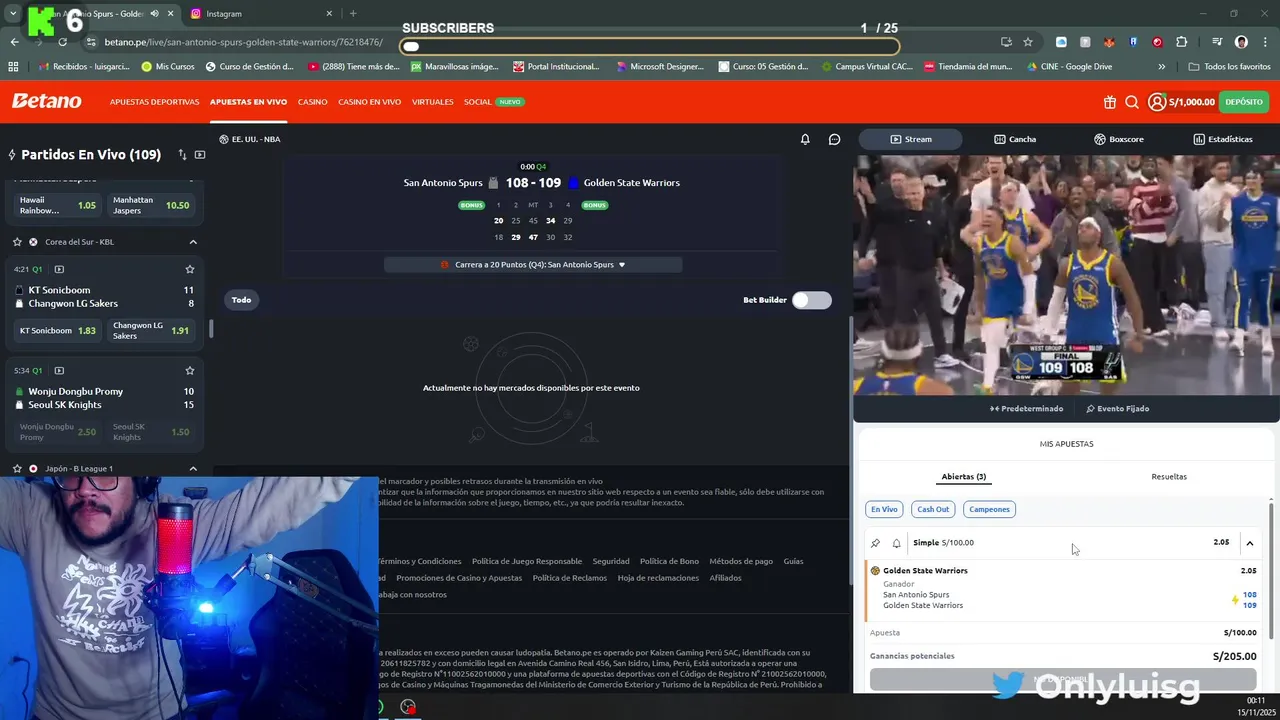Viewport: 1280px width, 720px height.
Task: Open the browser tab search dropdown
Action: click(x=12, y=14)
